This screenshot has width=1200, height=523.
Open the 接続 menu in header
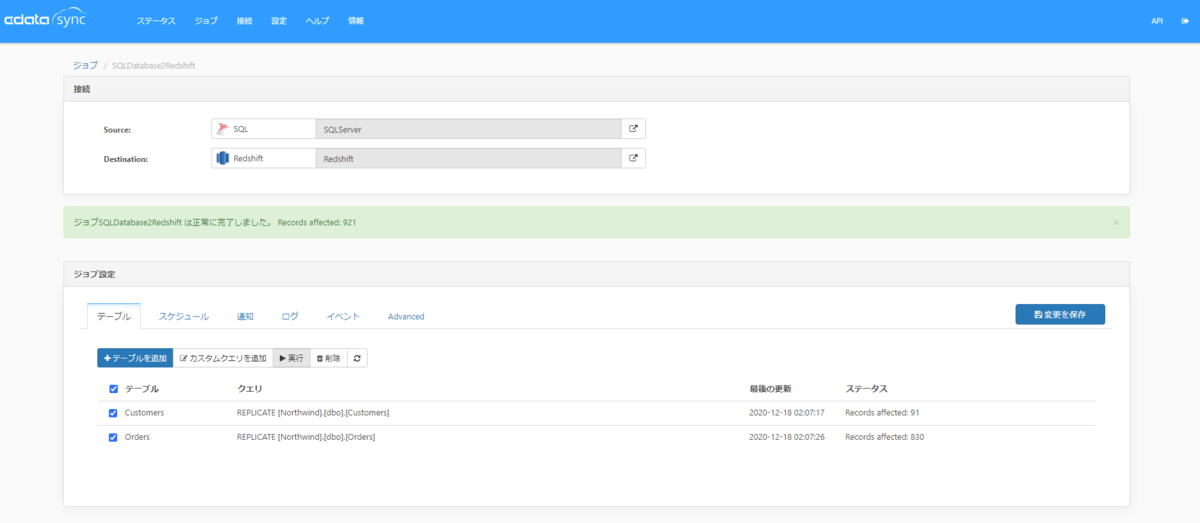pyautogui.click(x=245, y=21)
